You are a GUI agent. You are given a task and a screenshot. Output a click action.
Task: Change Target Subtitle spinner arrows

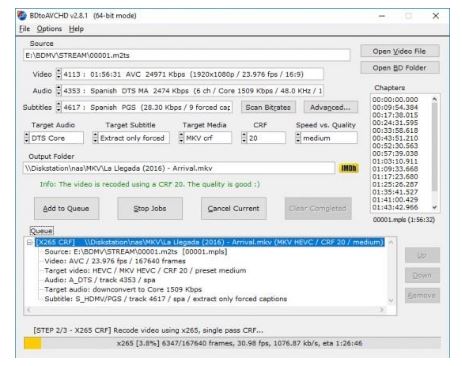coord(96,138)
